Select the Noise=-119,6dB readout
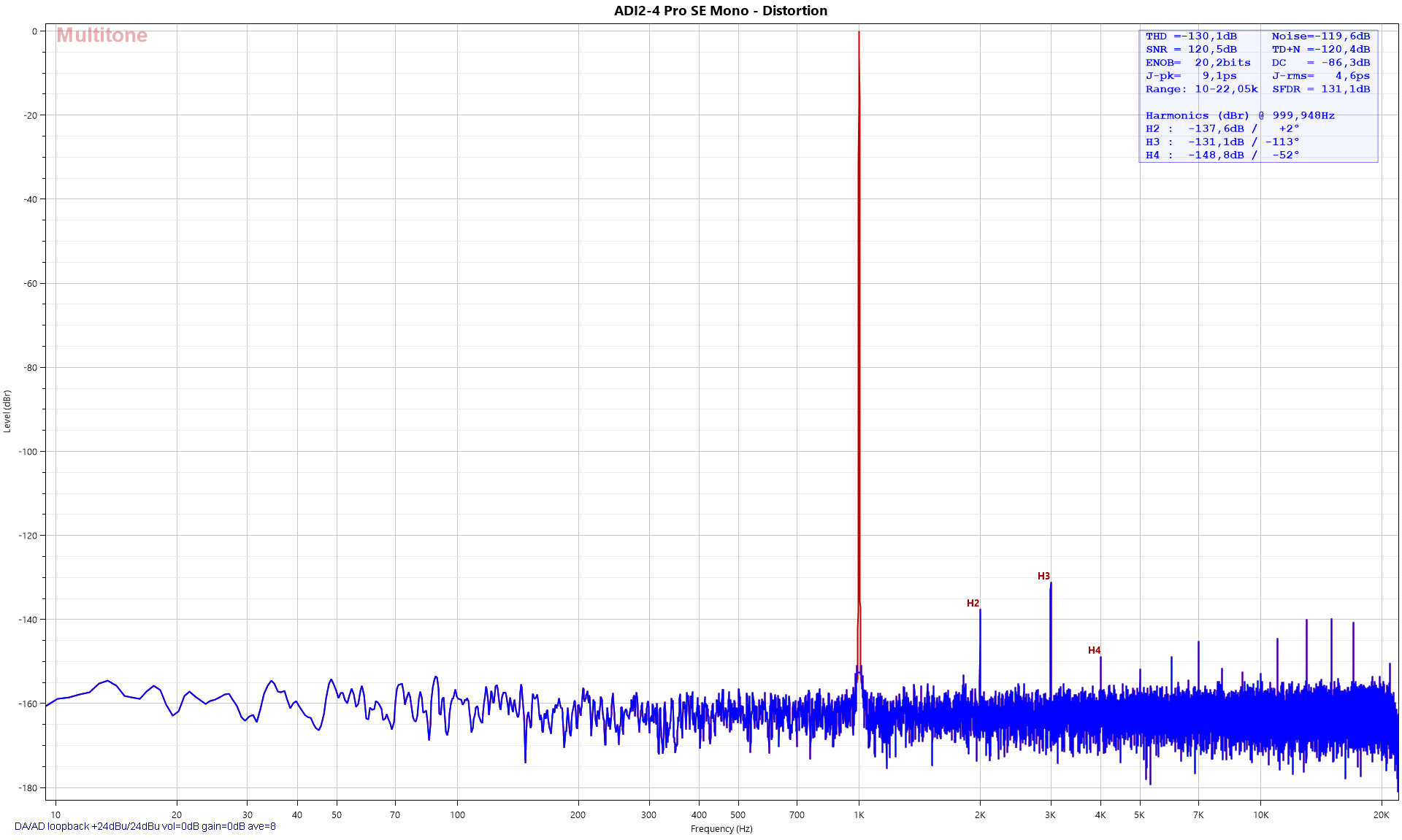The image size is (1402, 840). [1320, 36]
